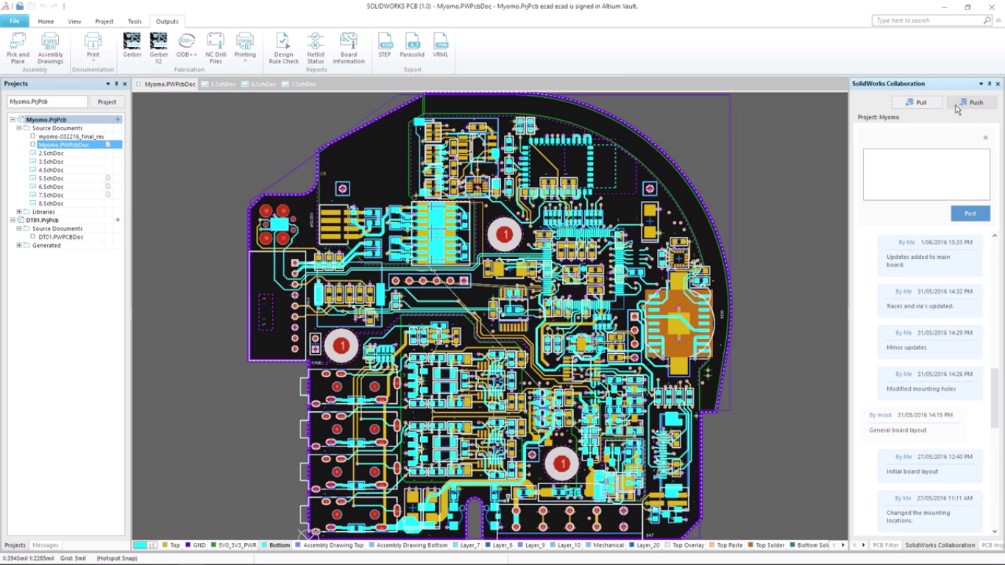Open 5.SchDoc in the project tree
Image resolution: width=1005 pixels, height=565 pixels.
point(51,178)
